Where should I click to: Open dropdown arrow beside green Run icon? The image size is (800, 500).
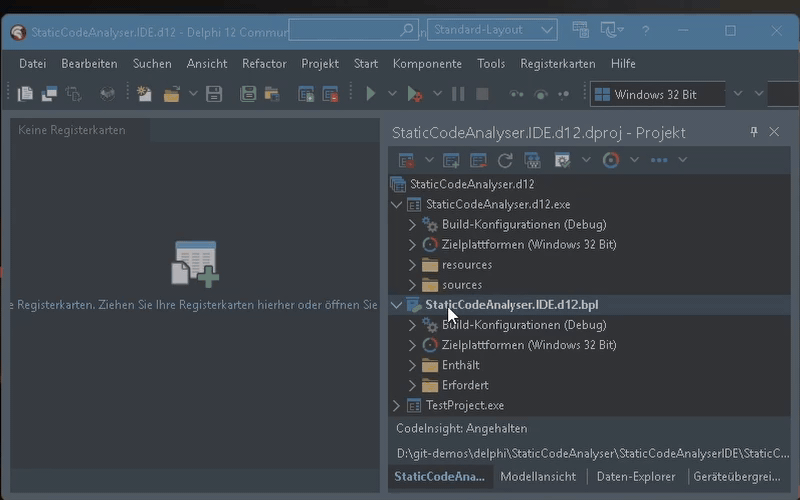392,94
